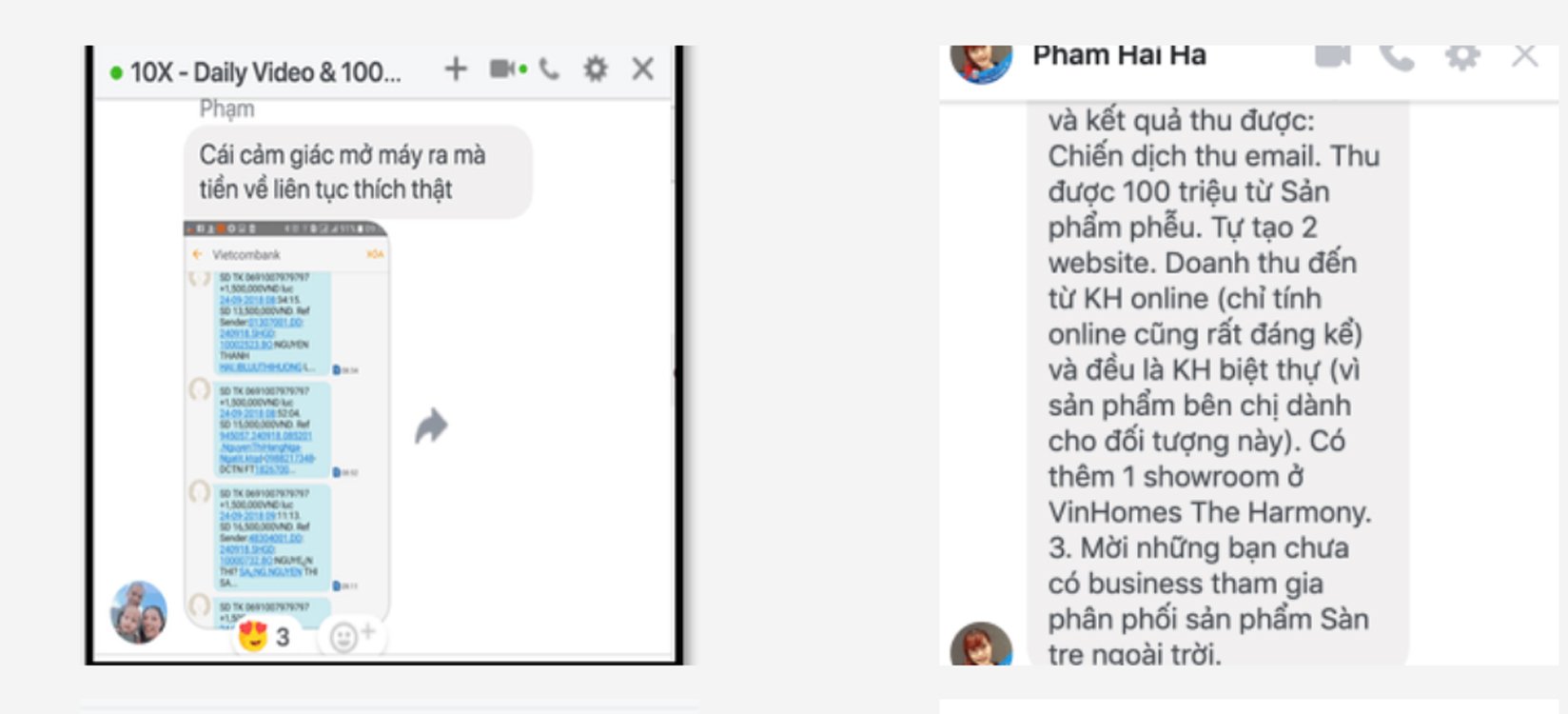The height and width of the screenshot is (714, 1568).
Task: View the heart-eyes reaction count of 3
Action: click(x=264, y=636)
